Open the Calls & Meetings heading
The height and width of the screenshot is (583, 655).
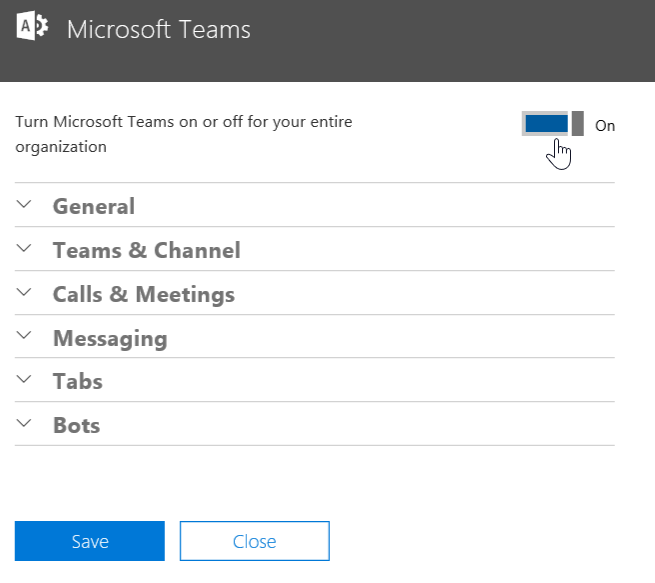(x=144, y=295)
